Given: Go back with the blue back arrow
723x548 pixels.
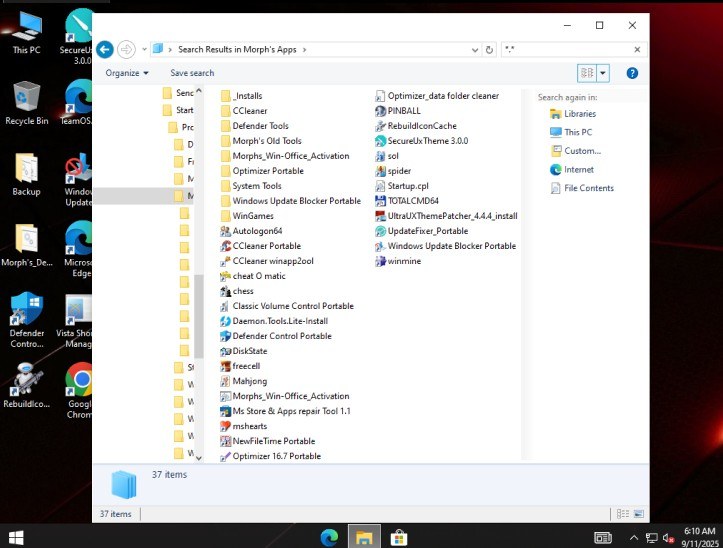Looking at the screenshot, I should coord(105,49).
